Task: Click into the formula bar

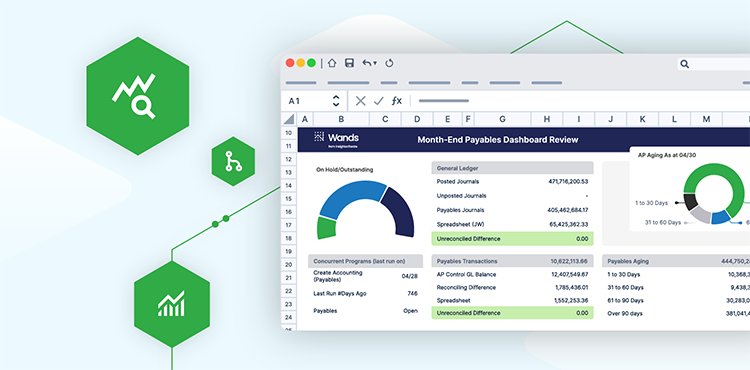Action: 579,101
